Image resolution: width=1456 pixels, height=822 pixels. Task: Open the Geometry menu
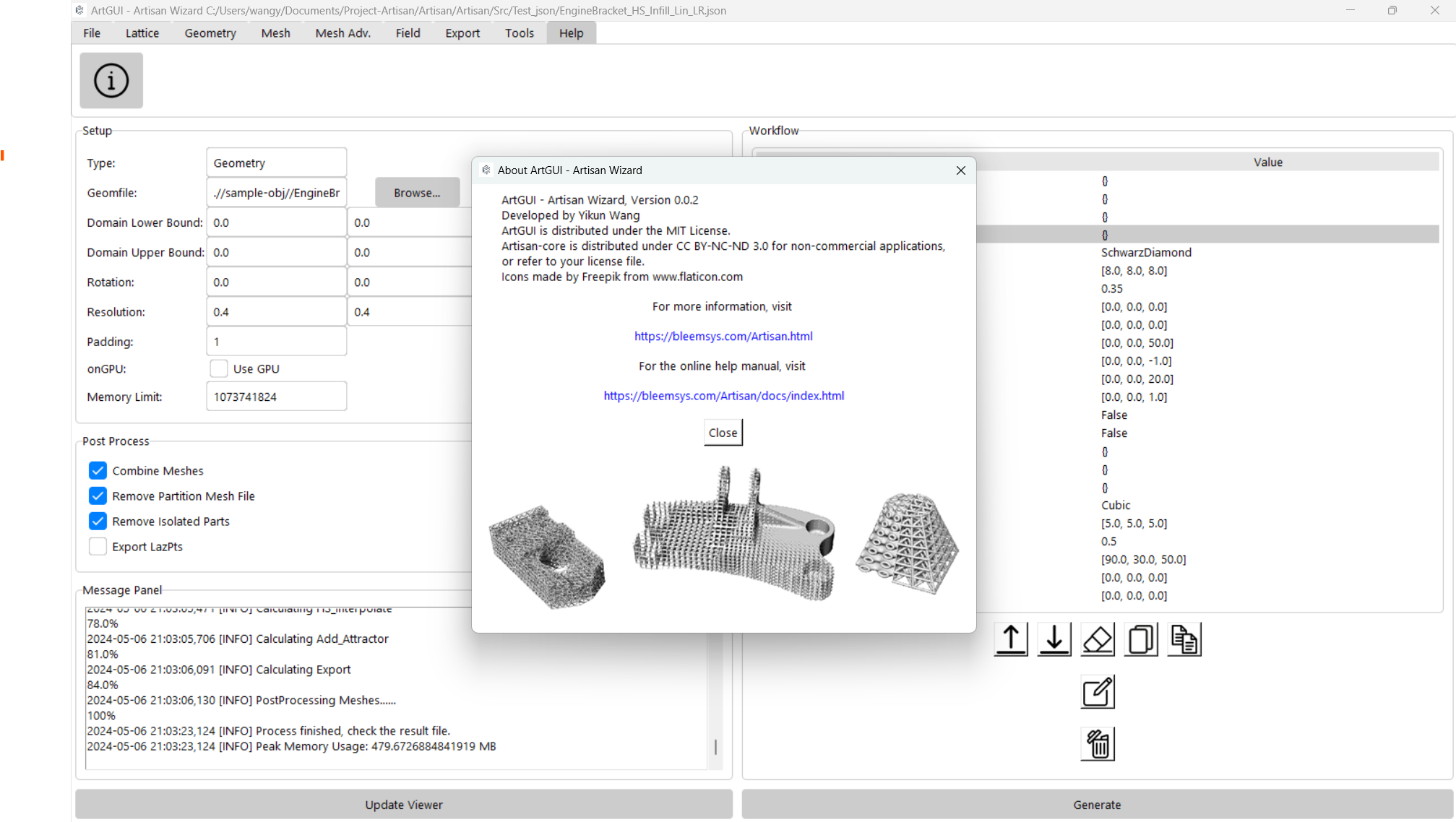click(210, 33)
